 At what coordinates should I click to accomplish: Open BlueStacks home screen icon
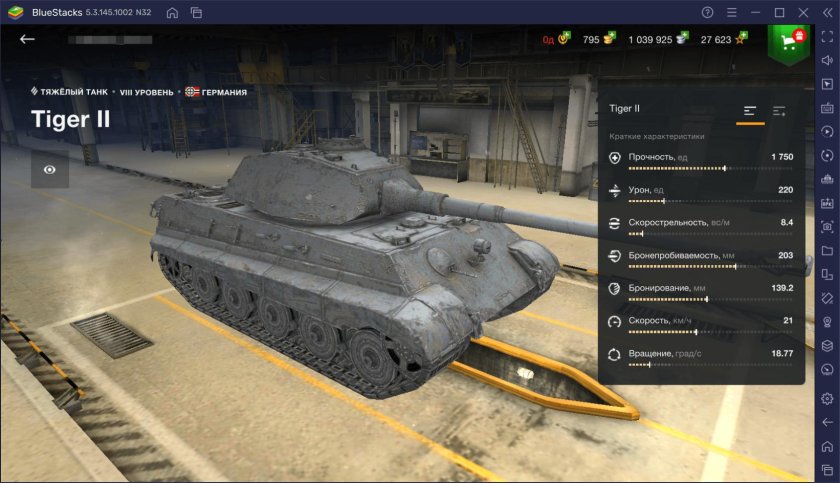(x=173, y=12)
